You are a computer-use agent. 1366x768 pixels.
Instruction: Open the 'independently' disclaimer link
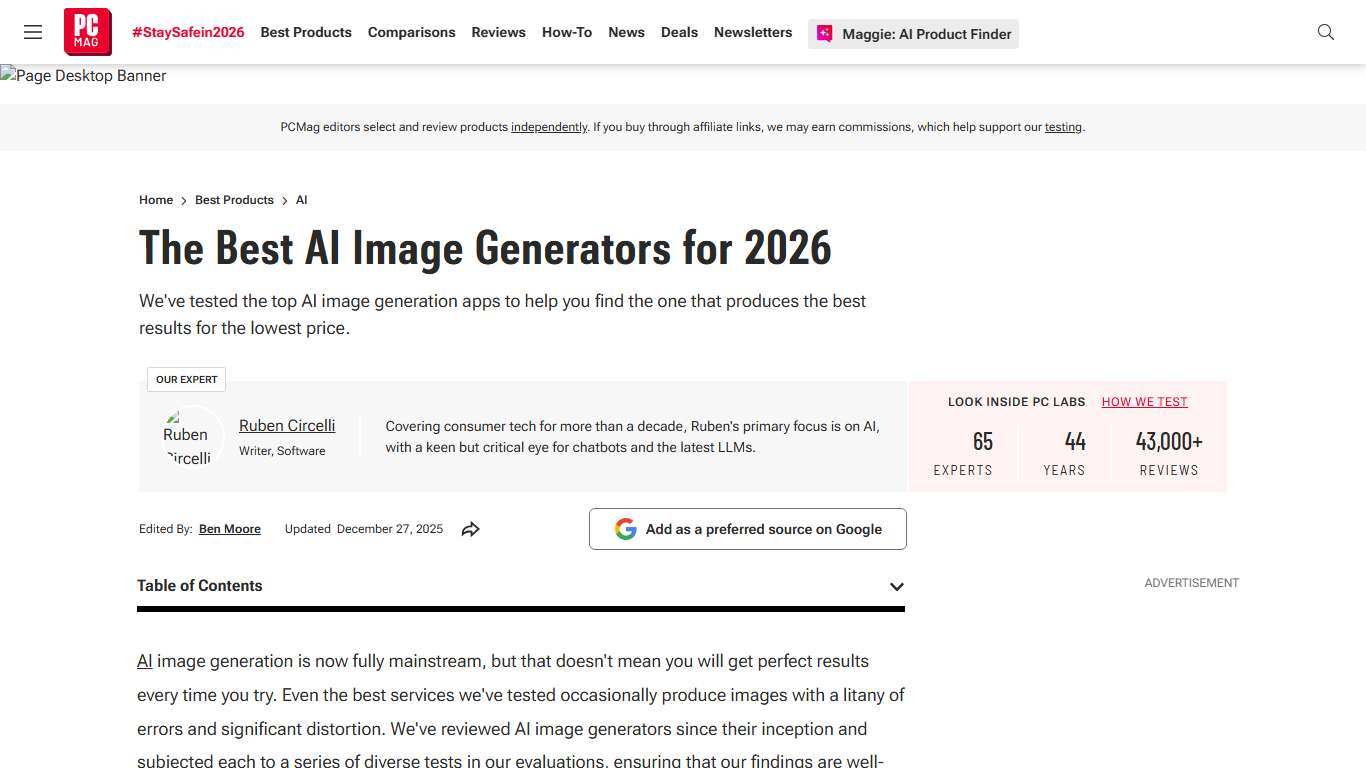549,127
